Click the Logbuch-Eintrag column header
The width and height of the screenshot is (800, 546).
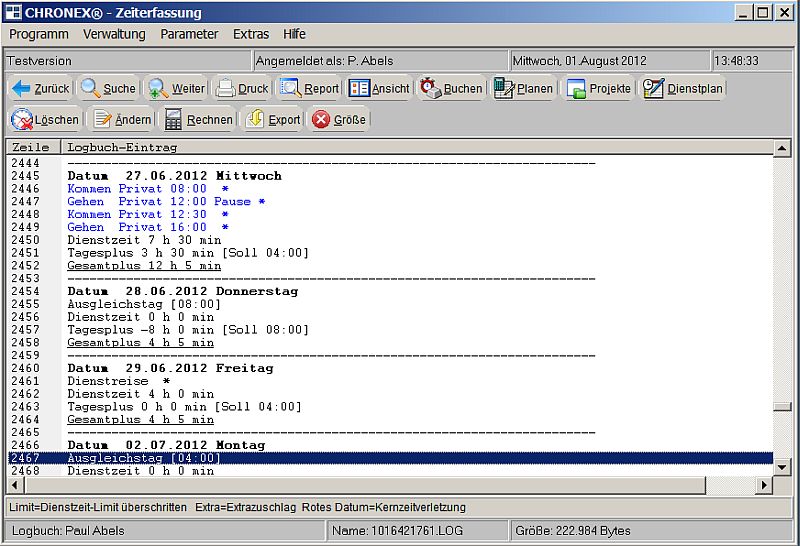pyautogui.click(x=417, y=147)
